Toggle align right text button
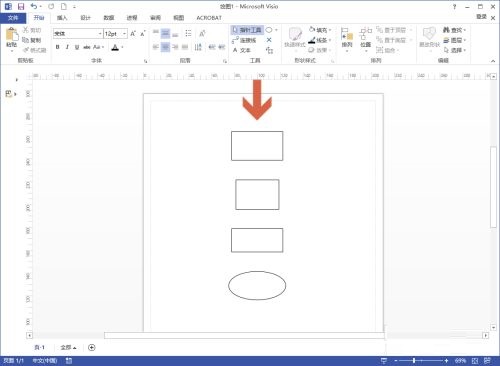 click(175, 47)
